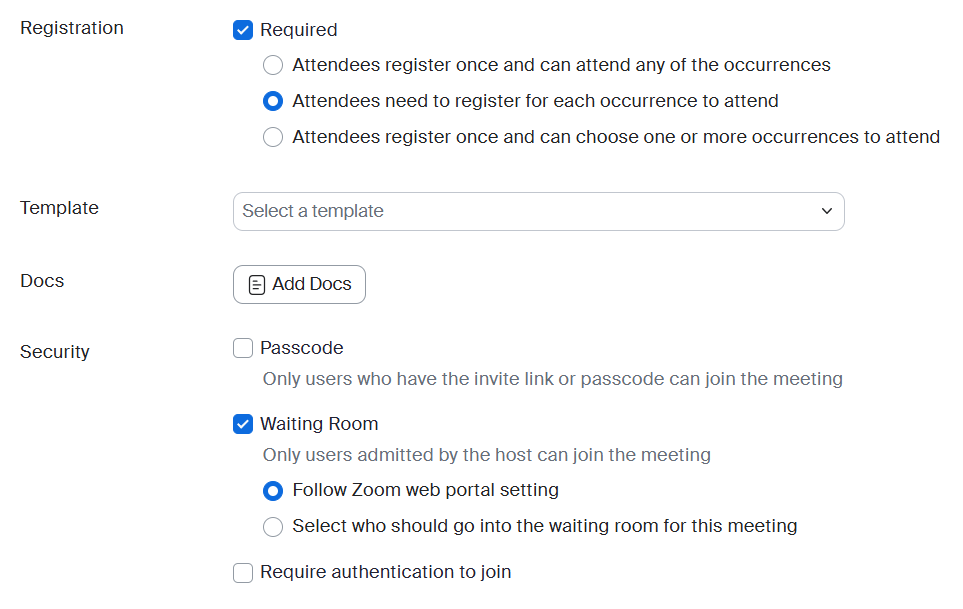Screen dimensions: 963x609
Task: Click the Security section label
Action: click(x=55, y=352)
